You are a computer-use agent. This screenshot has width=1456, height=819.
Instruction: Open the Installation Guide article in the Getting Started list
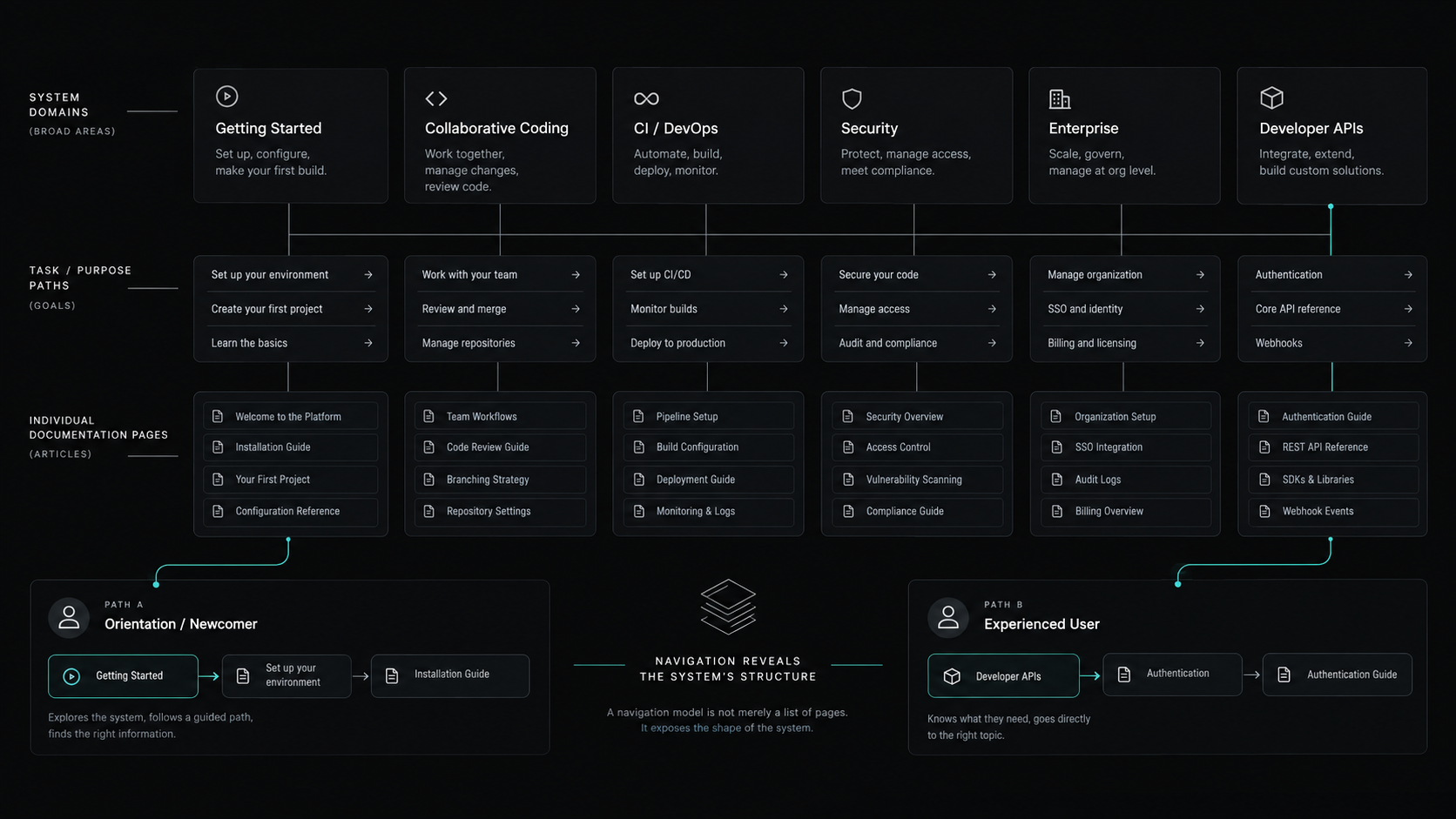(291, 447)
